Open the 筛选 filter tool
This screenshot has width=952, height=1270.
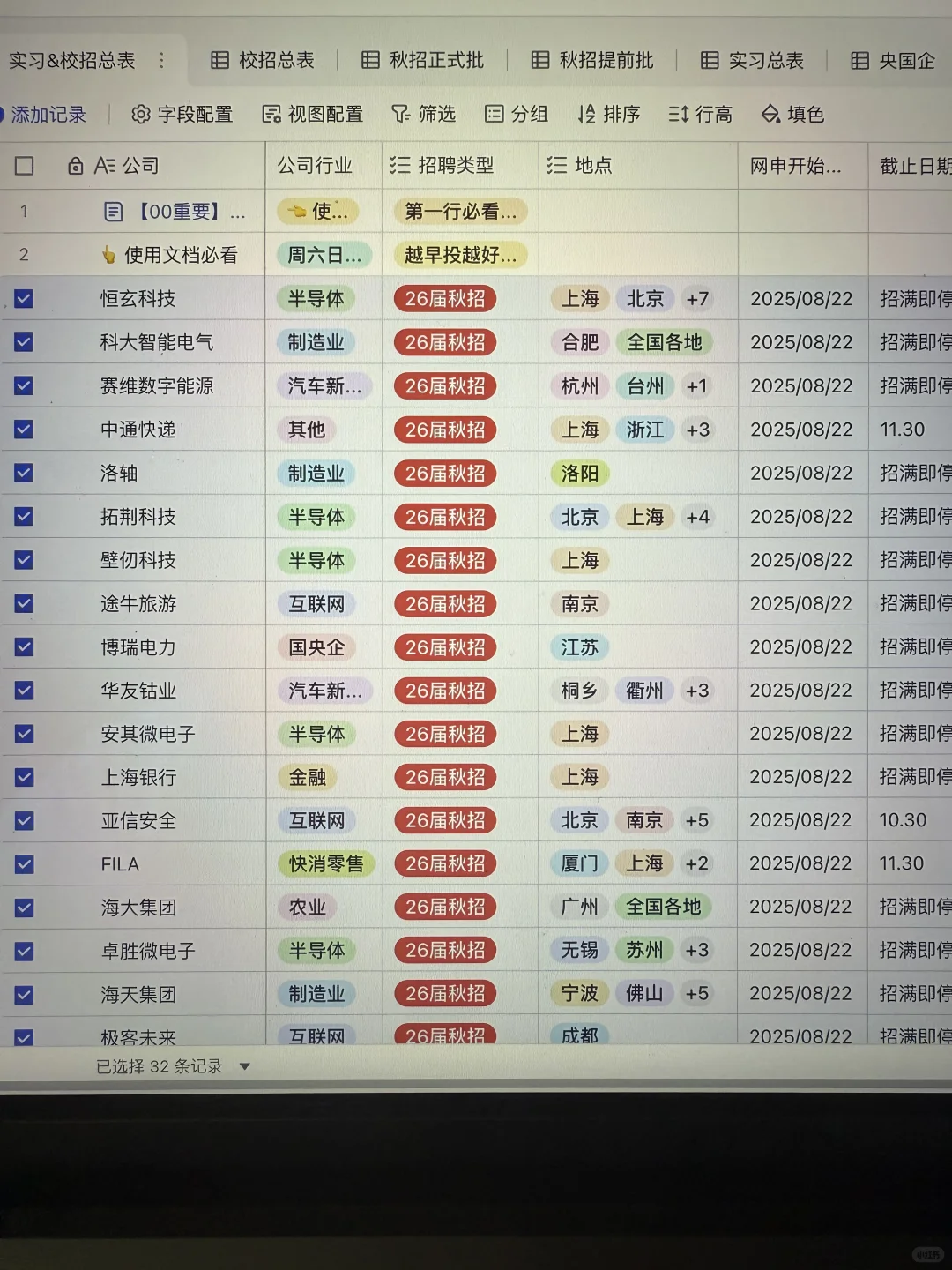click(424, 114)
